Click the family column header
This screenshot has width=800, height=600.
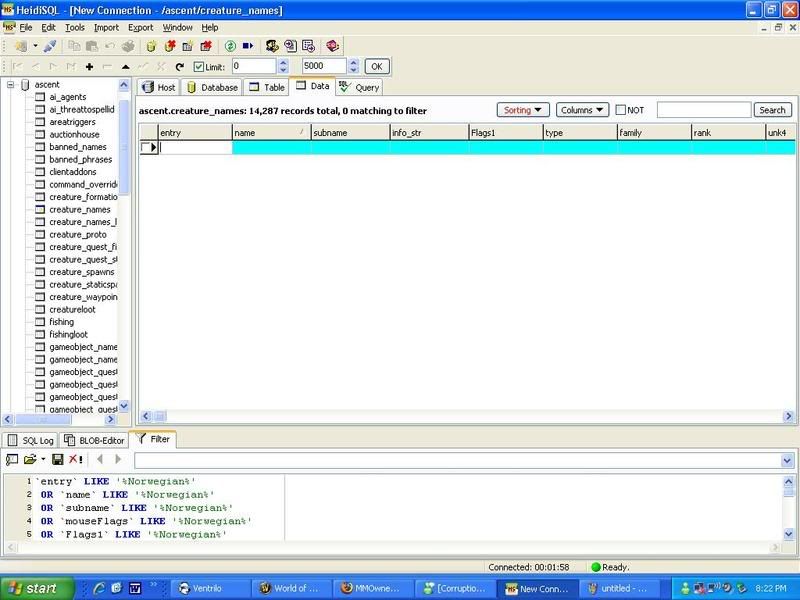[655, 133]
